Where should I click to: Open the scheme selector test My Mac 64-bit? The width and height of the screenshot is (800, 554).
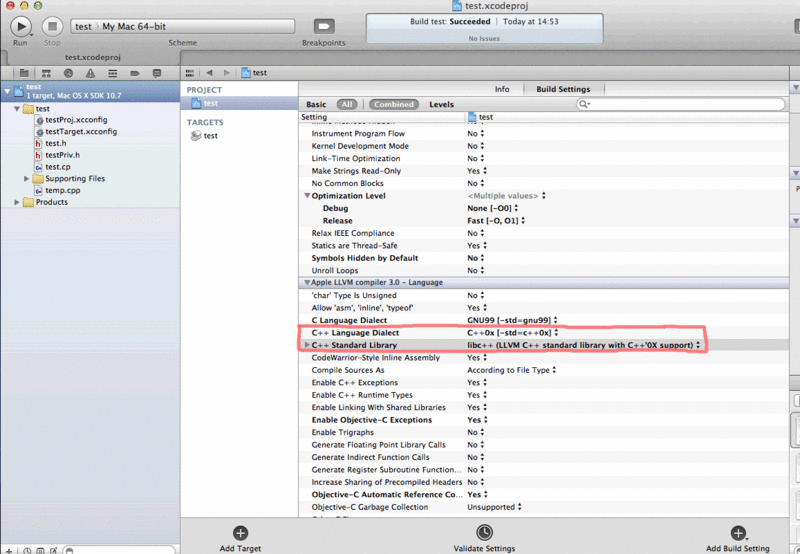pos(183,27)
